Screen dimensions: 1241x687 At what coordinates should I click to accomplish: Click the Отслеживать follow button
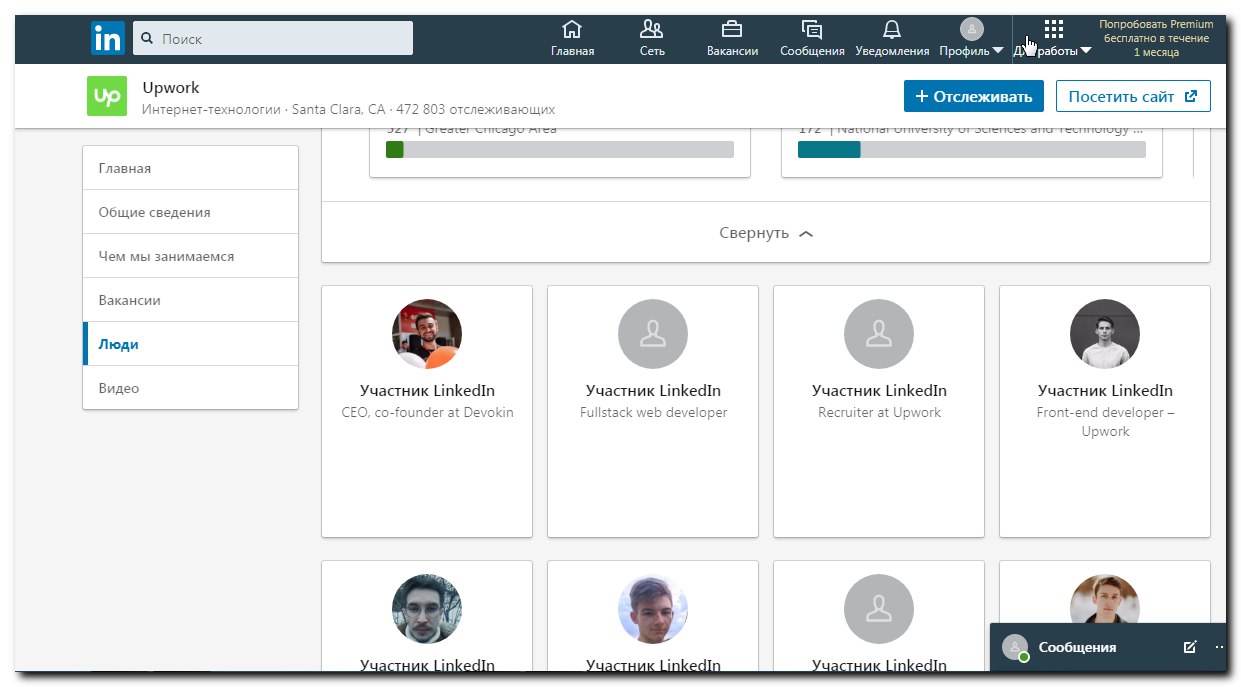pyautogui.click(x=974, y=96)
